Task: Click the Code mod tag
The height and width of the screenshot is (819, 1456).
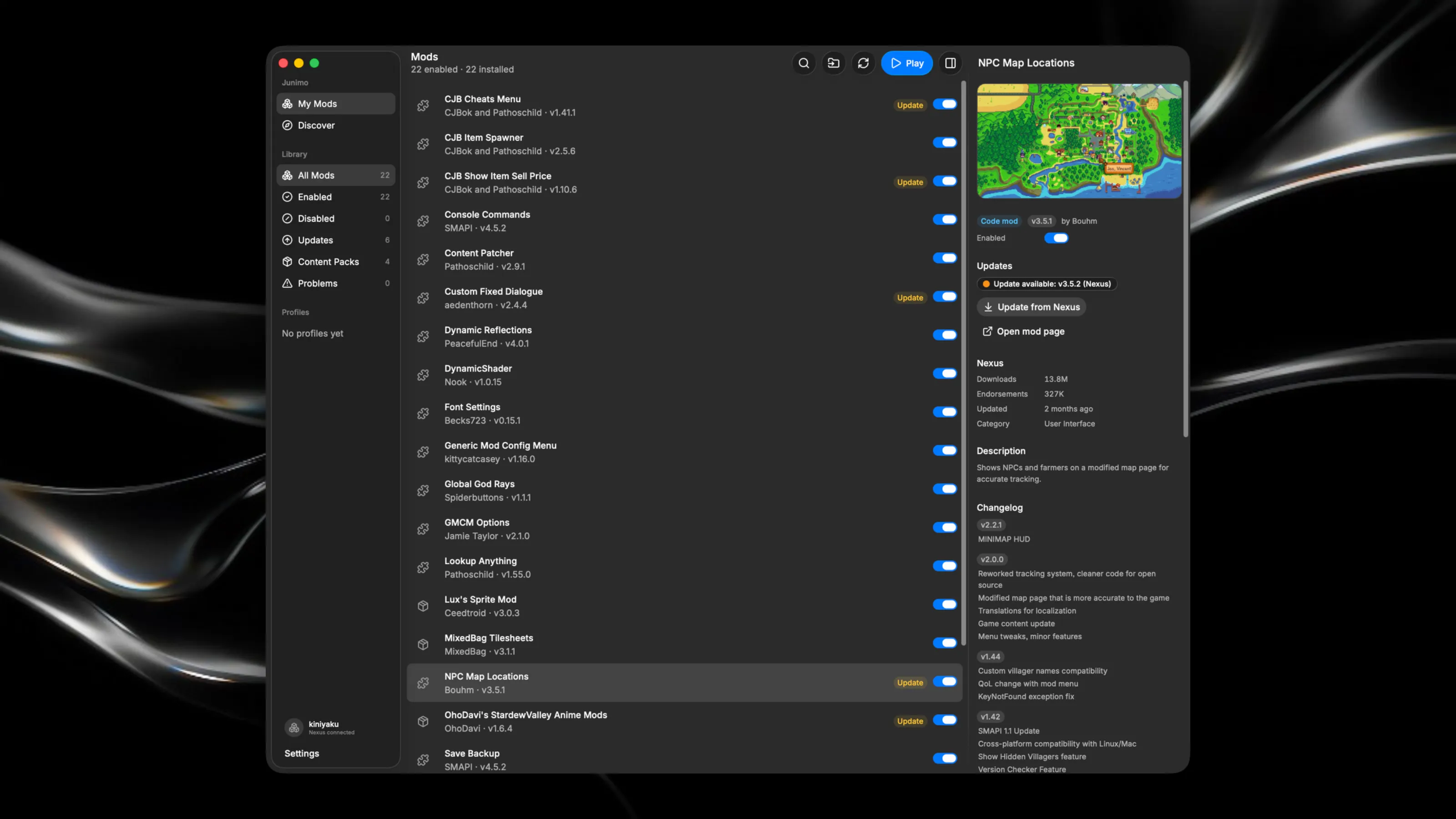Action: 999,221
